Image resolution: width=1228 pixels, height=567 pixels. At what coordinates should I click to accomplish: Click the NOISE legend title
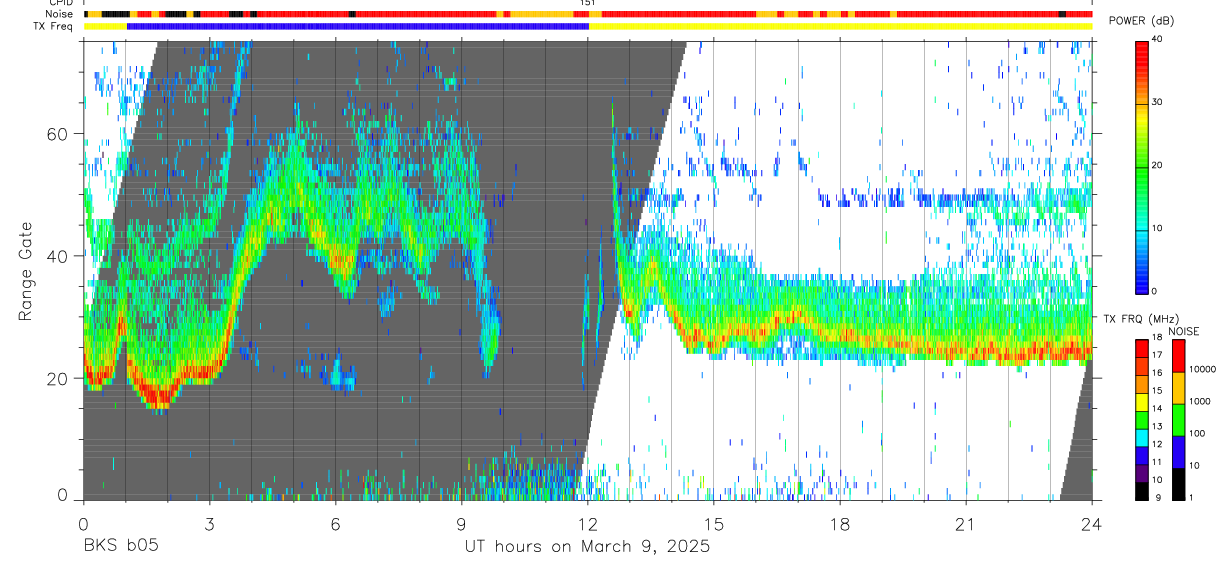tap(1184, 331)
